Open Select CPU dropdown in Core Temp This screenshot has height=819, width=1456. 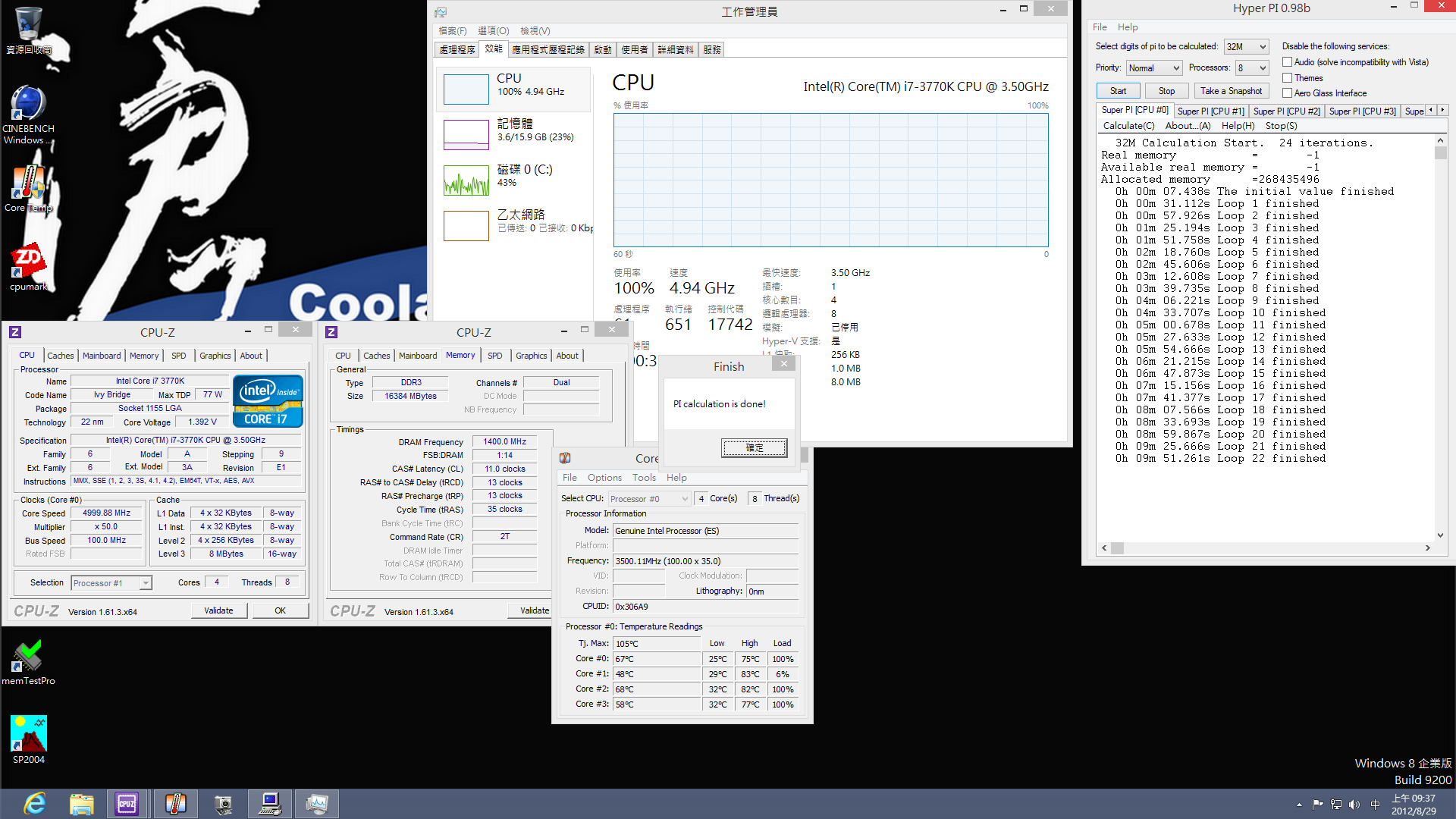(649, 498)
